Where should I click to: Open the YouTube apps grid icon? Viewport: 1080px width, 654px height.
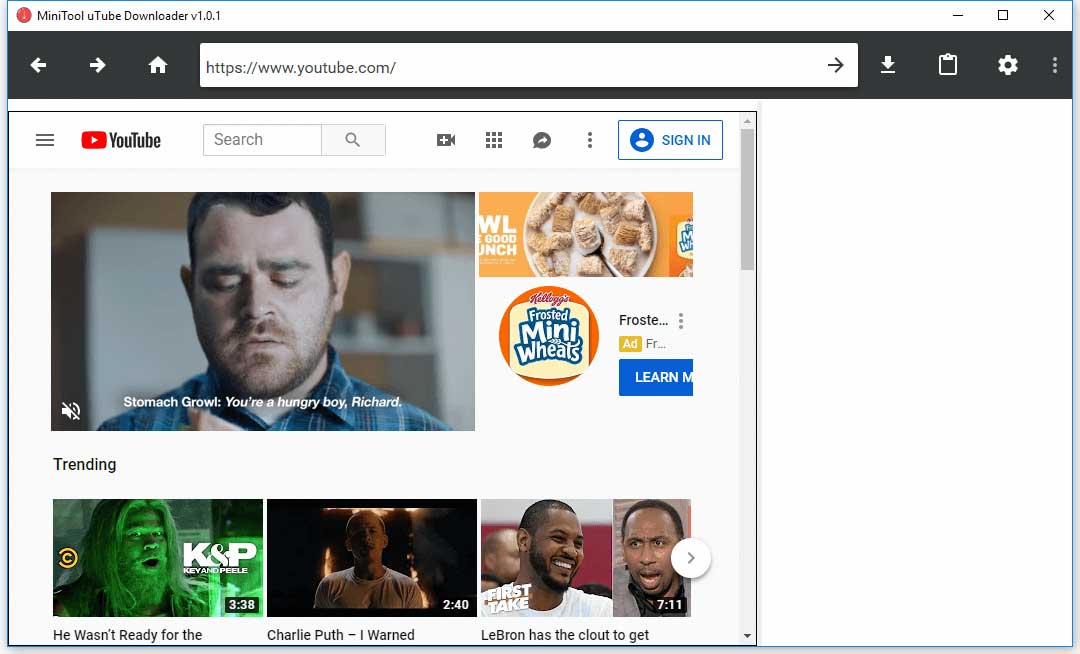[x=494, y=140]
